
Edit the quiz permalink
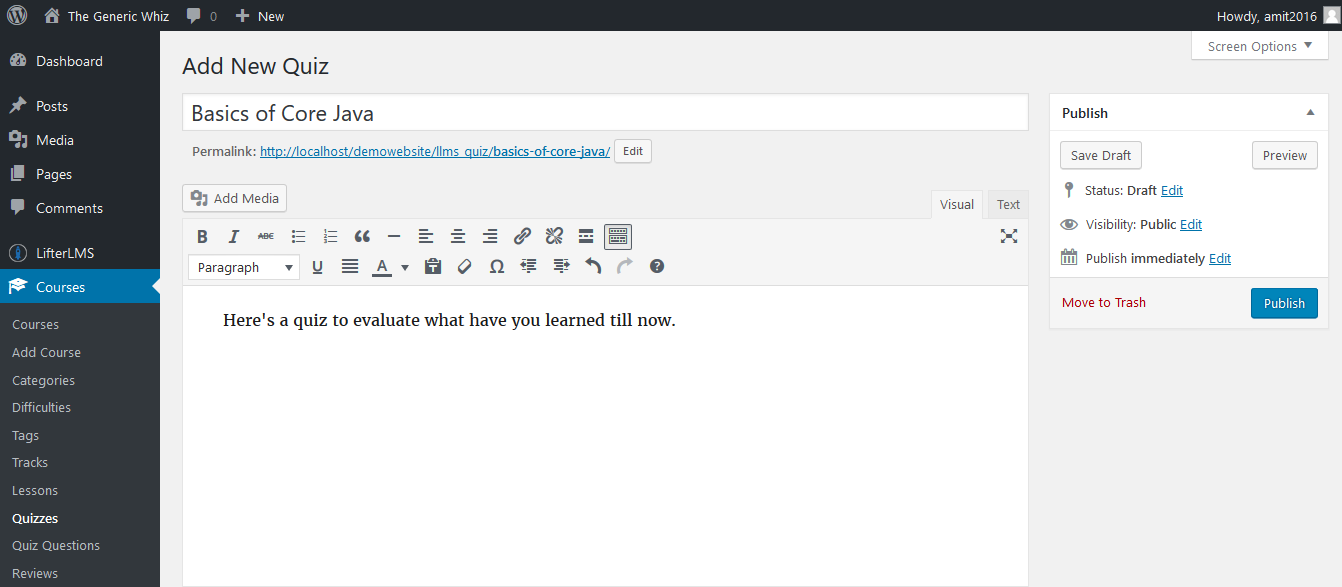(632, 151)
